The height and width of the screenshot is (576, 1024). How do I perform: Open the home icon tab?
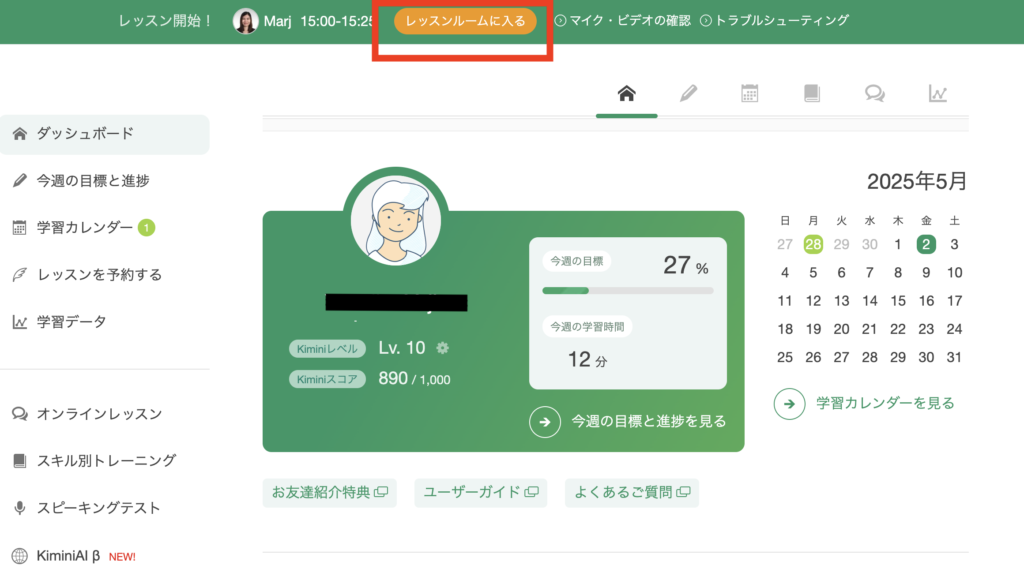click(626, 93)
